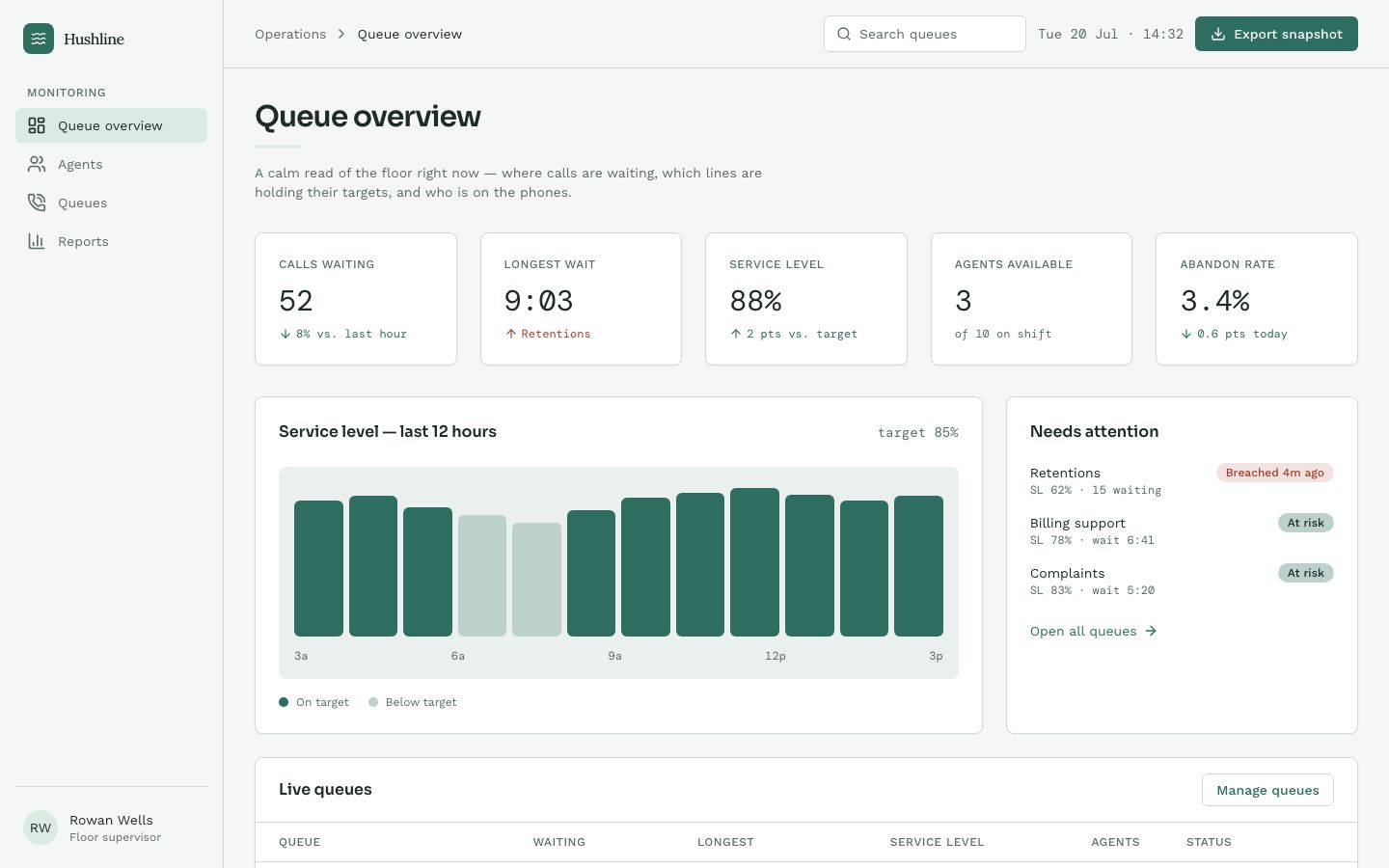Go to Agents in sidebar
1389x868 pixels.
pyautogui.click(x=111, y=164)
